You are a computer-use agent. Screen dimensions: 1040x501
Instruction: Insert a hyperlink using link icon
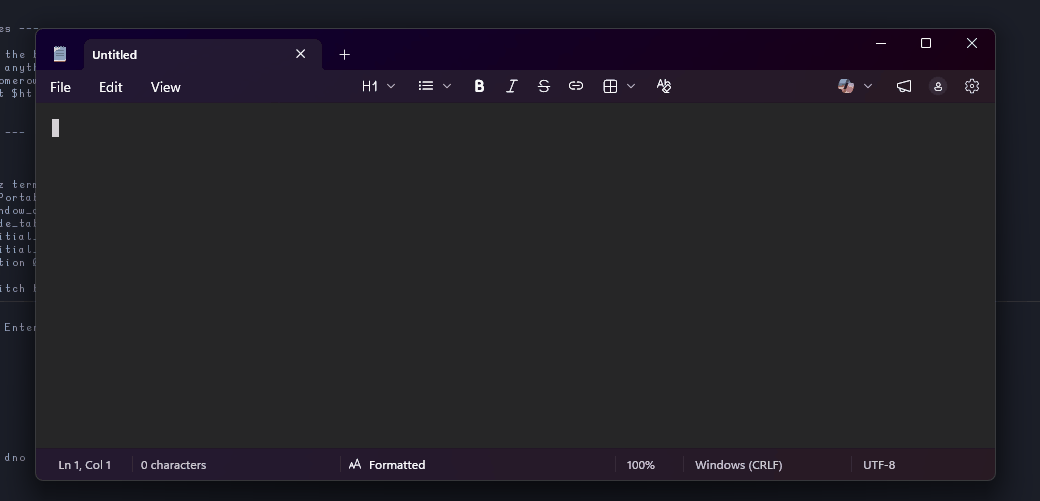click(x=576, y=87)
